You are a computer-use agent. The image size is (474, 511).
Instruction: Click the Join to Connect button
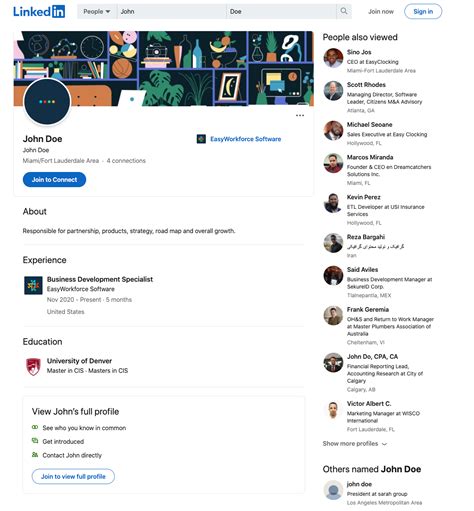[x=54, y=180]
